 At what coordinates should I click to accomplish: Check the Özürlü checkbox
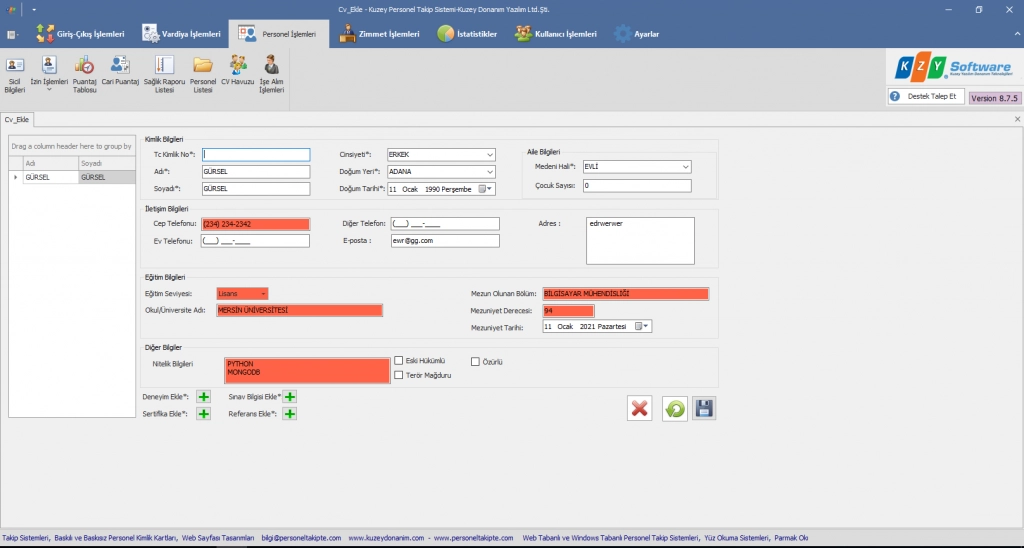(x=475, y=361)
